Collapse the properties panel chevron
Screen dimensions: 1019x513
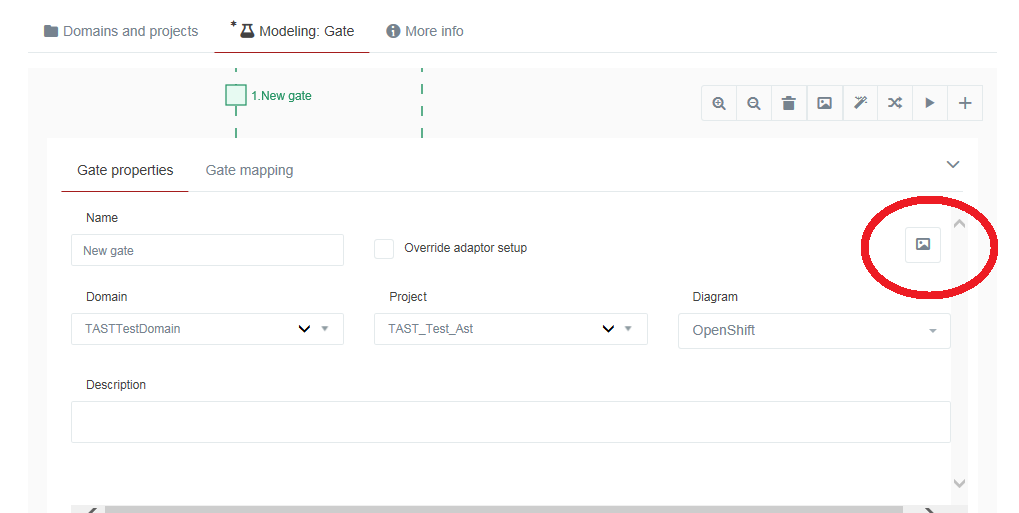click(953, 164)
